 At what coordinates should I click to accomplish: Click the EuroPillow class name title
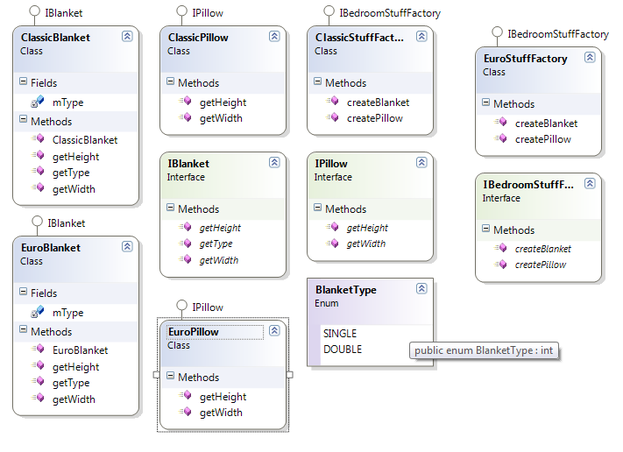tap(193, 332)
